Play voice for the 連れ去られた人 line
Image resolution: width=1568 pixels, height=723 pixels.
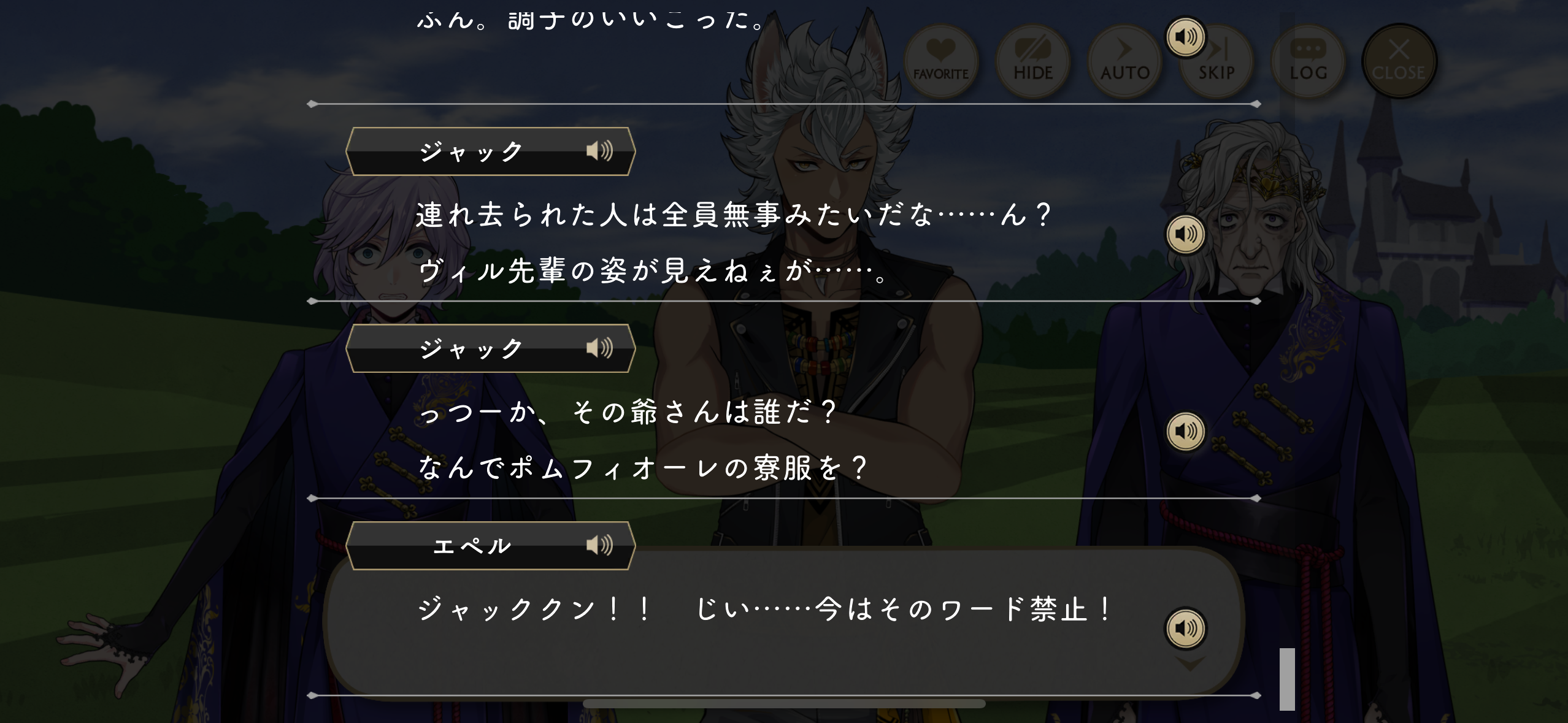[1185, 234]
